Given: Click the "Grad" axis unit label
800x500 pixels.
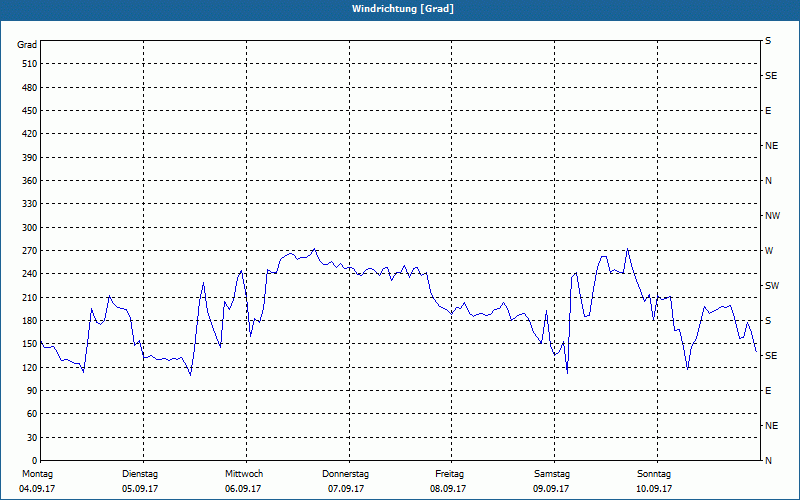Looking at the screenshot, I should [27, 45].
